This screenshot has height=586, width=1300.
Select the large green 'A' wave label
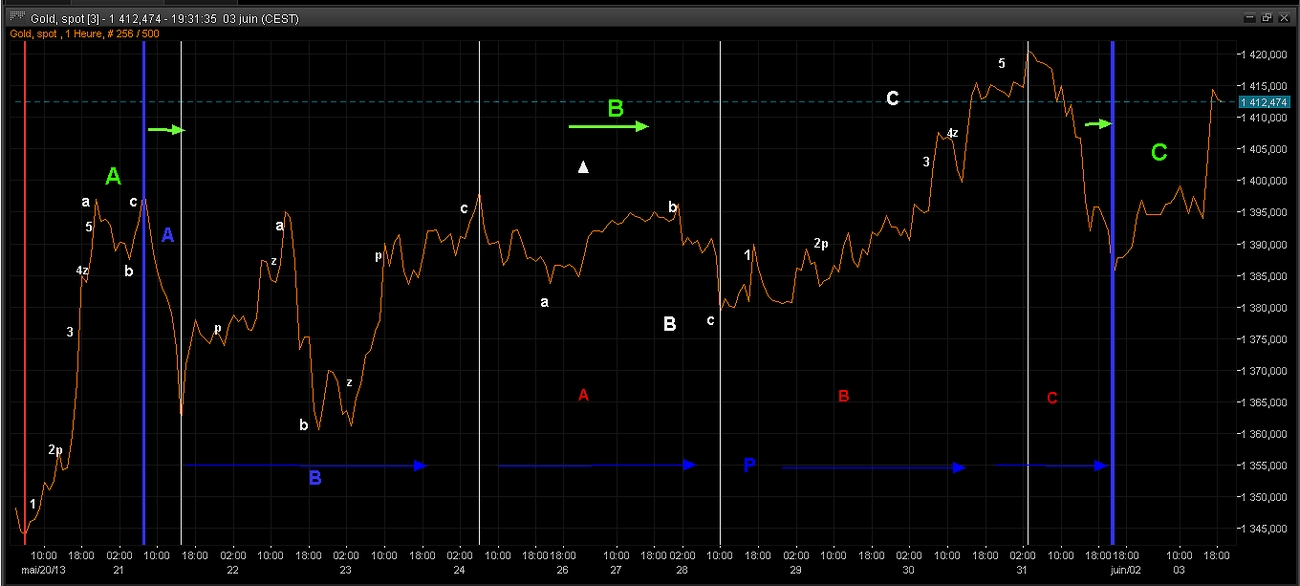(x=113, y=177)
